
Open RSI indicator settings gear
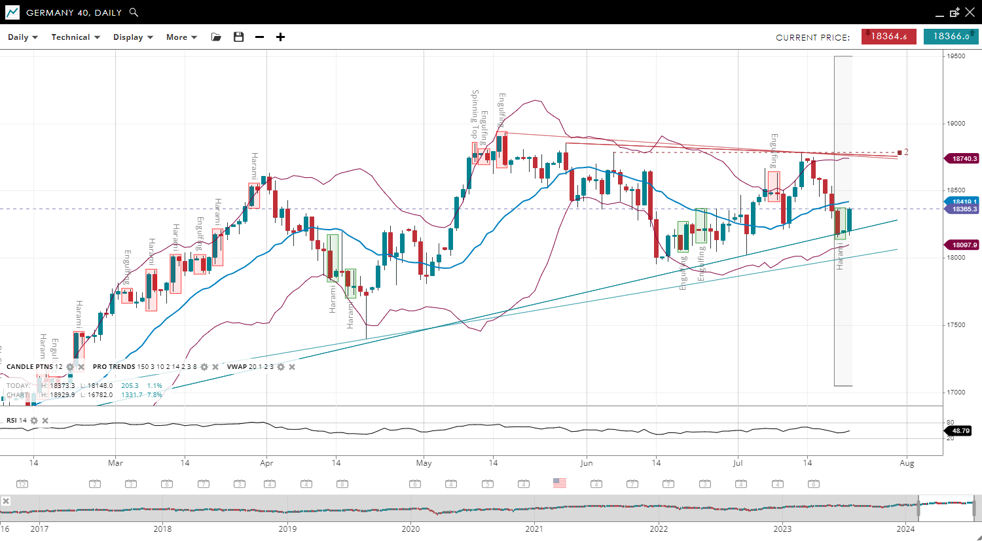pyautogui.click(x=34, y=421)
